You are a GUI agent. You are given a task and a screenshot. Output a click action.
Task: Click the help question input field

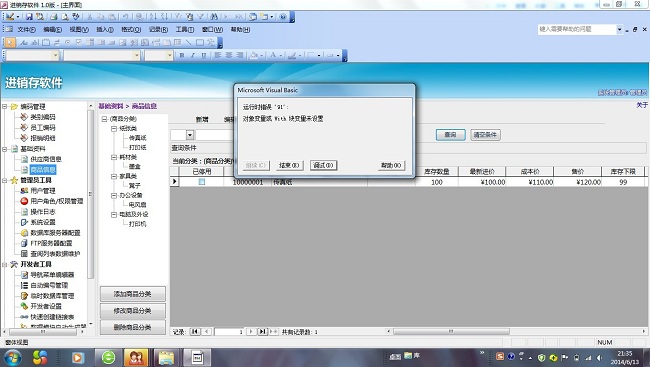(577, 29)
